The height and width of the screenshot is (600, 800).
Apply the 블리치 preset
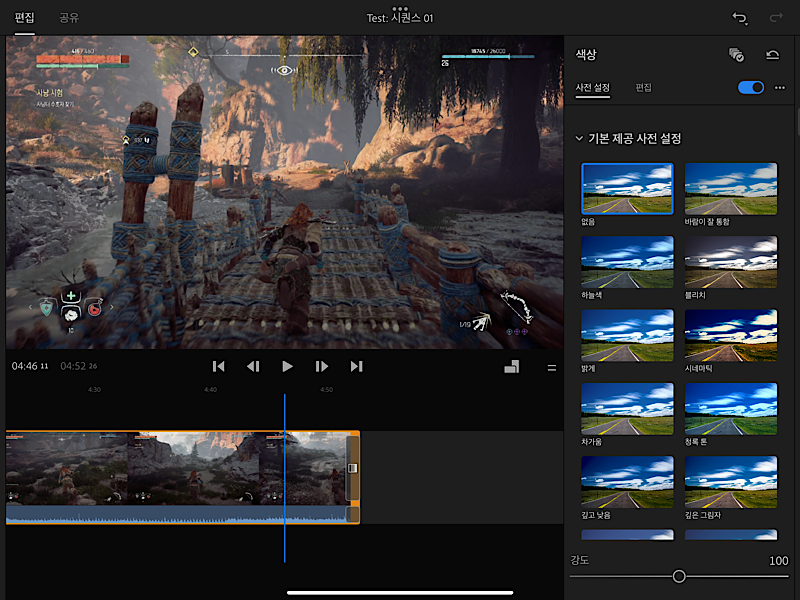pos(731,262)
